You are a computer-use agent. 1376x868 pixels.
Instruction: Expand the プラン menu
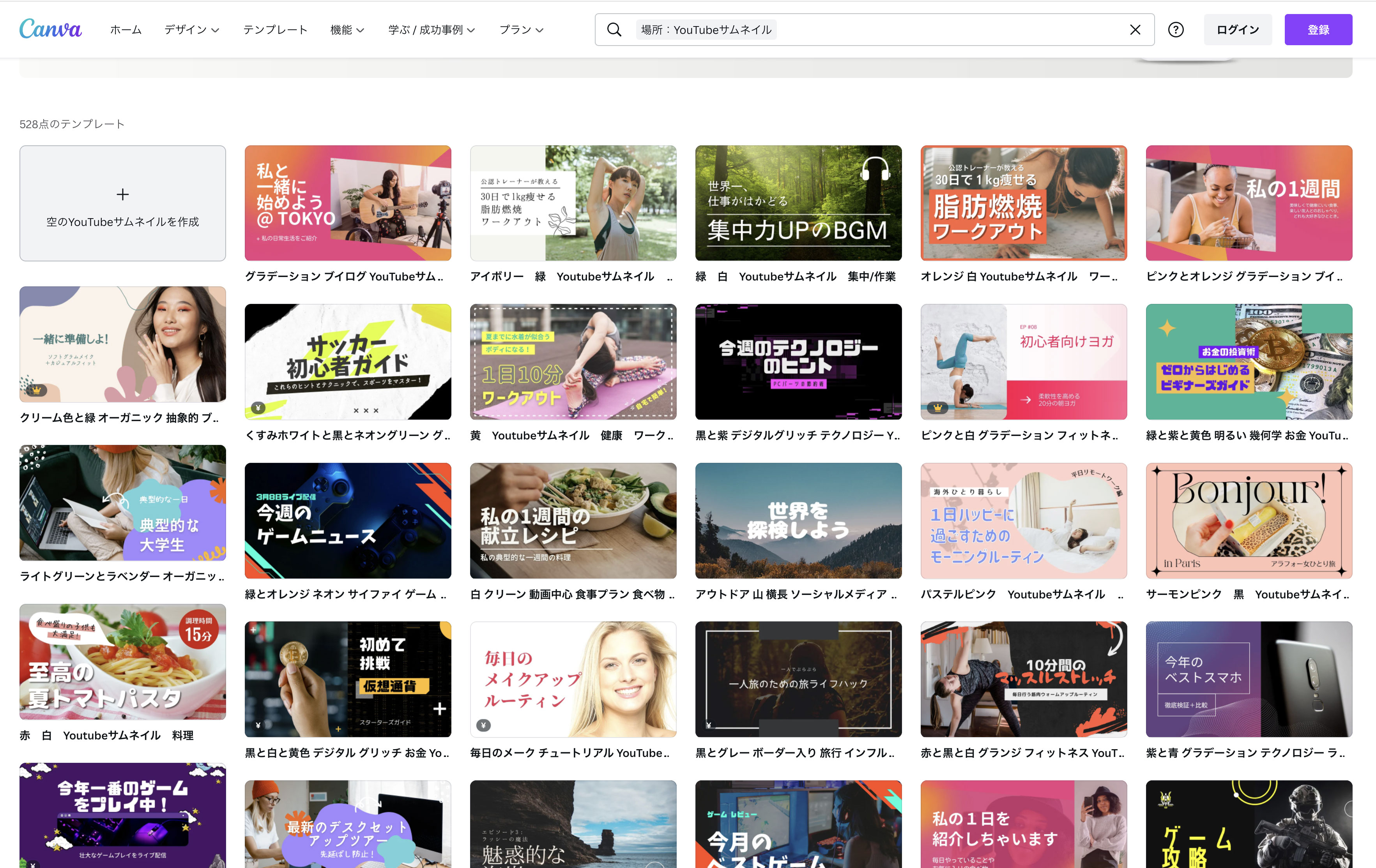(x=521, y=30)
